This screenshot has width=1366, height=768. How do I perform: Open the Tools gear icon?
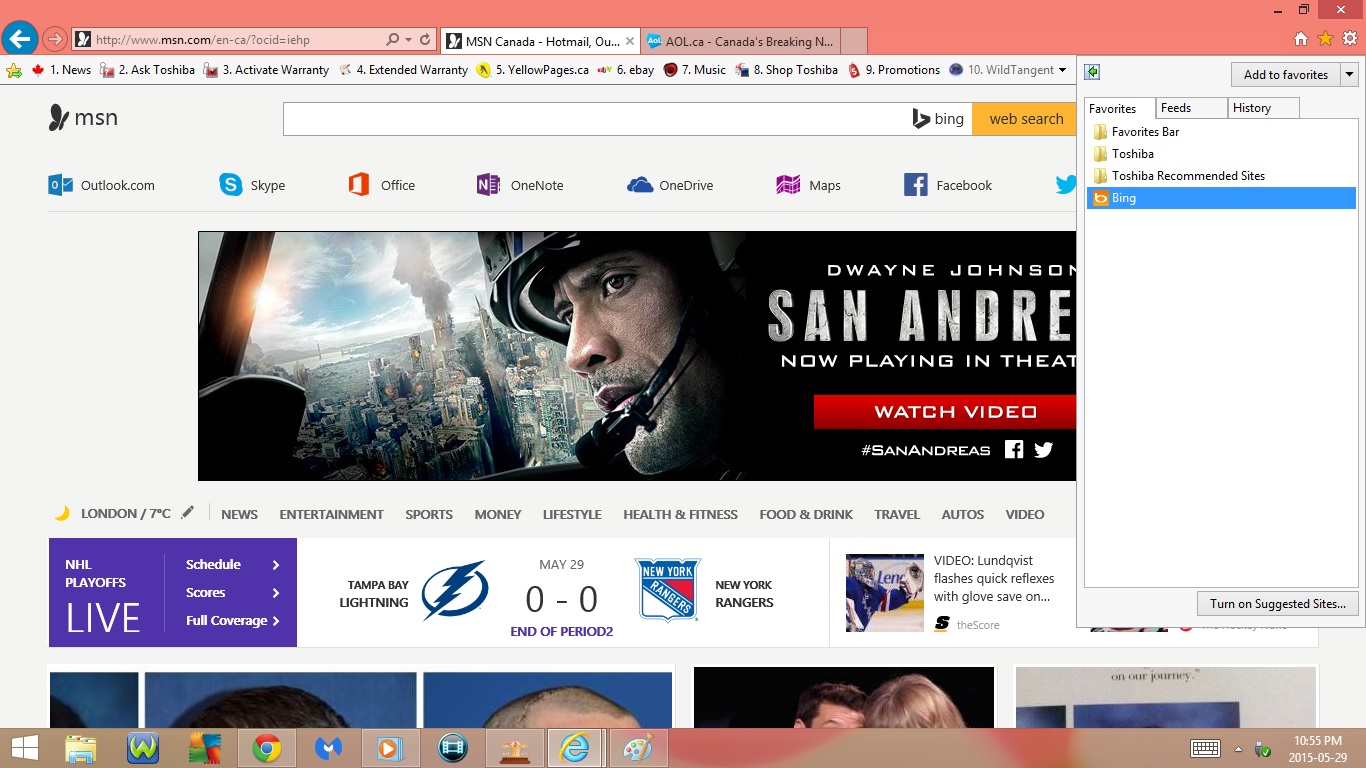(1350, 39)
